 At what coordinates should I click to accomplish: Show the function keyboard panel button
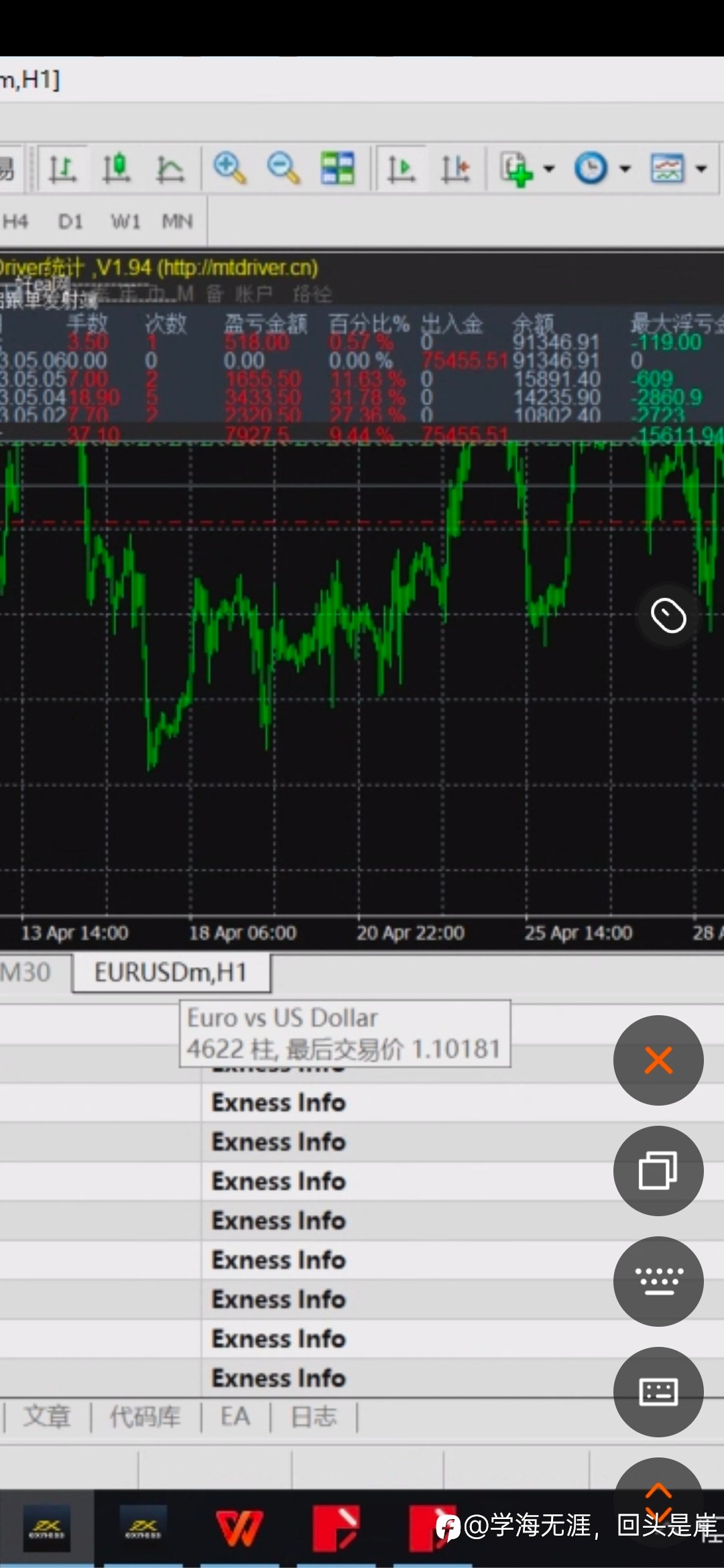click(658, 1392)
